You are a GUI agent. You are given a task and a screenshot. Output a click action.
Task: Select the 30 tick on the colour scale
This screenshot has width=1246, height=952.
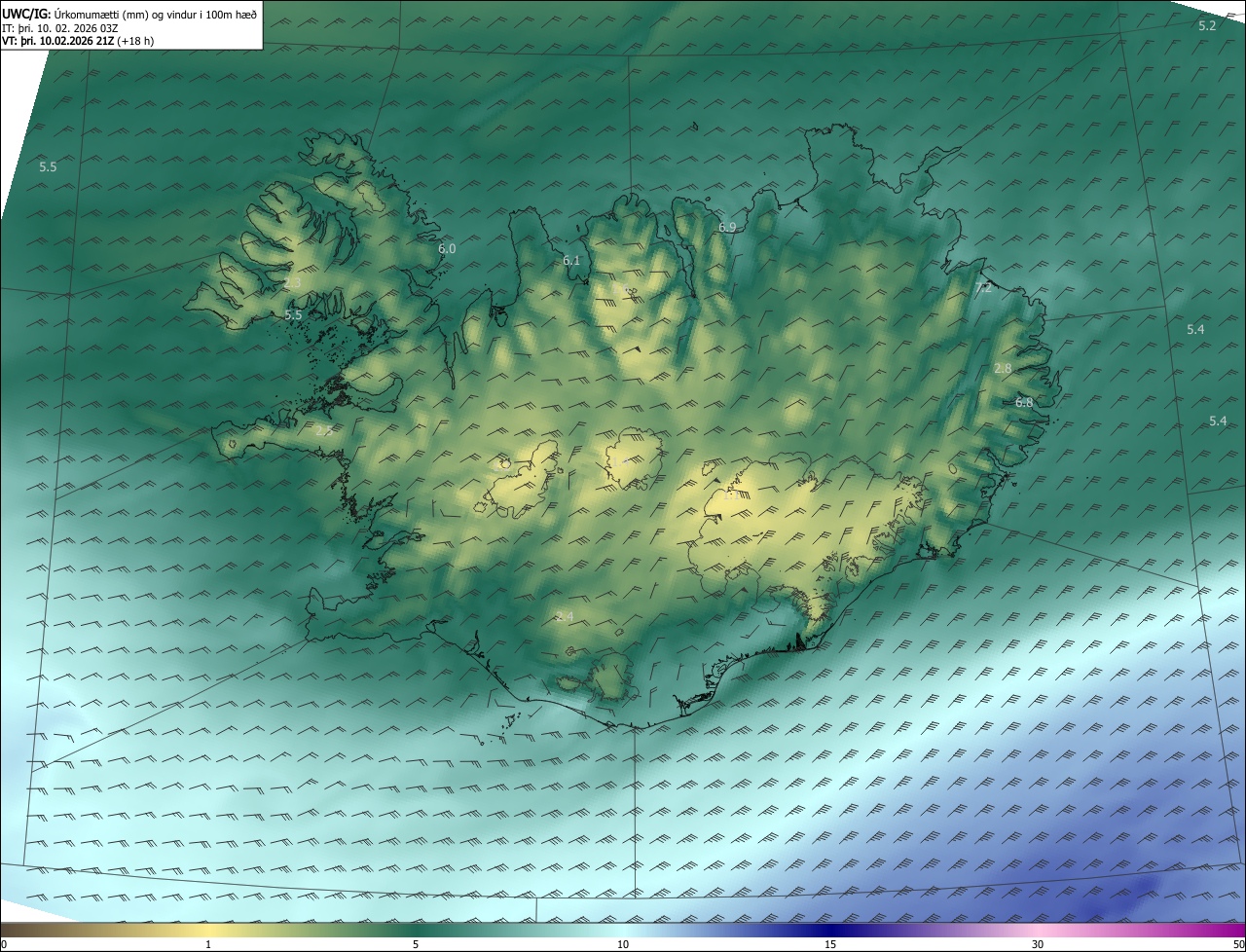pos(1038,944)
